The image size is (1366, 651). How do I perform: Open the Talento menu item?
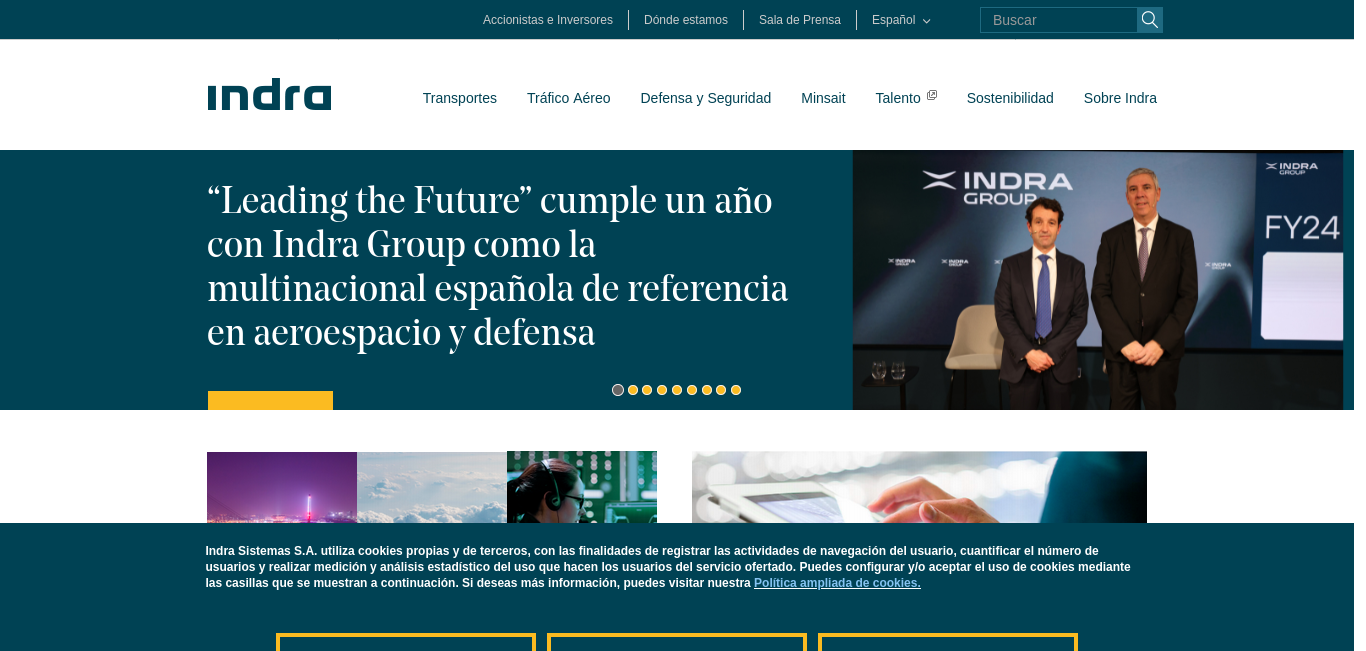click(x=898, y=98)
